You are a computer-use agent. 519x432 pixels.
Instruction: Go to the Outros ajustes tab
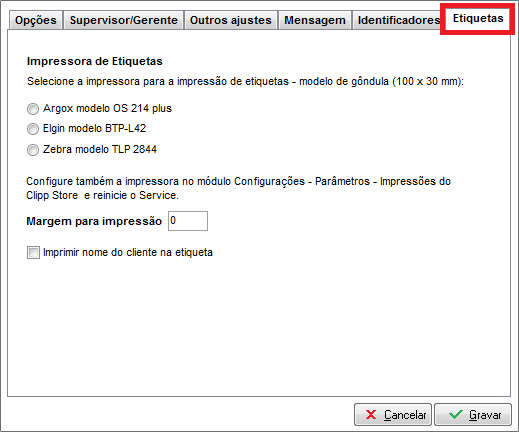coord(231,20)
